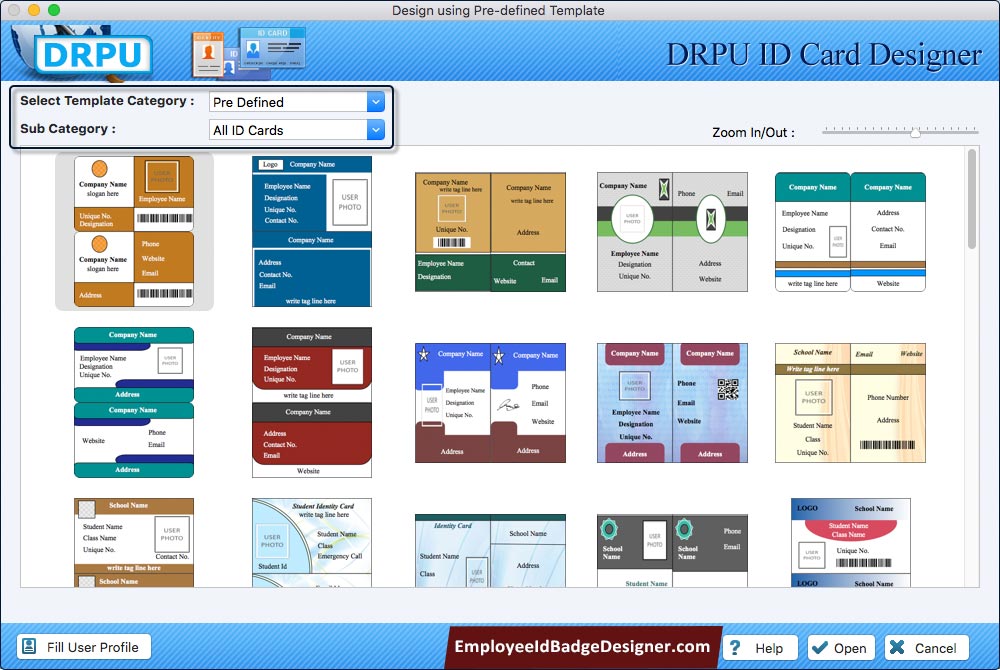Choose the LOGO School Name template with red oval
Viewport: 1000px width, 670px height.
[x=851, y=543]
